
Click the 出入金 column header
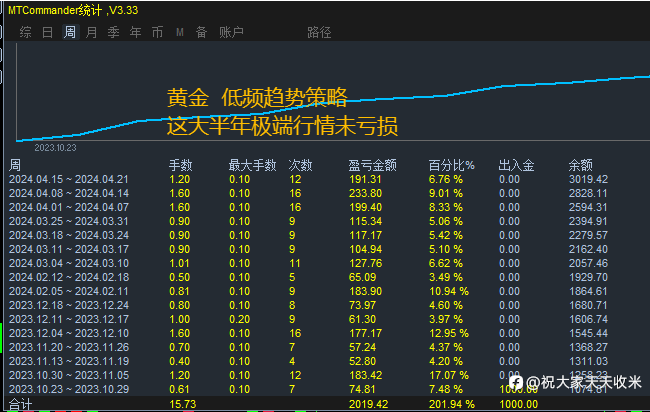tap(516, 165)
